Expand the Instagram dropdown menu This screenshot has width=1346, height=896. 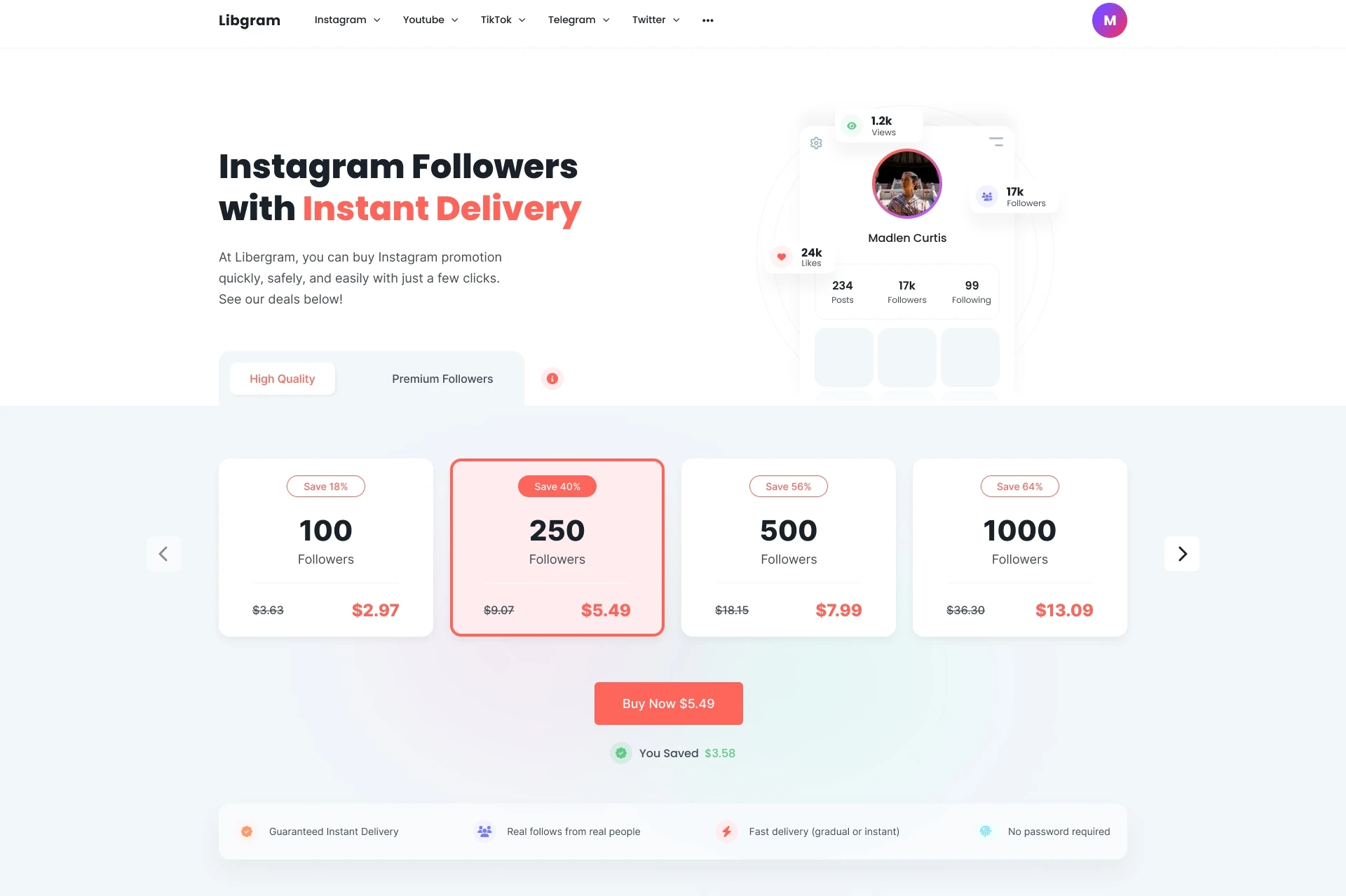click(x=347, y=19)
